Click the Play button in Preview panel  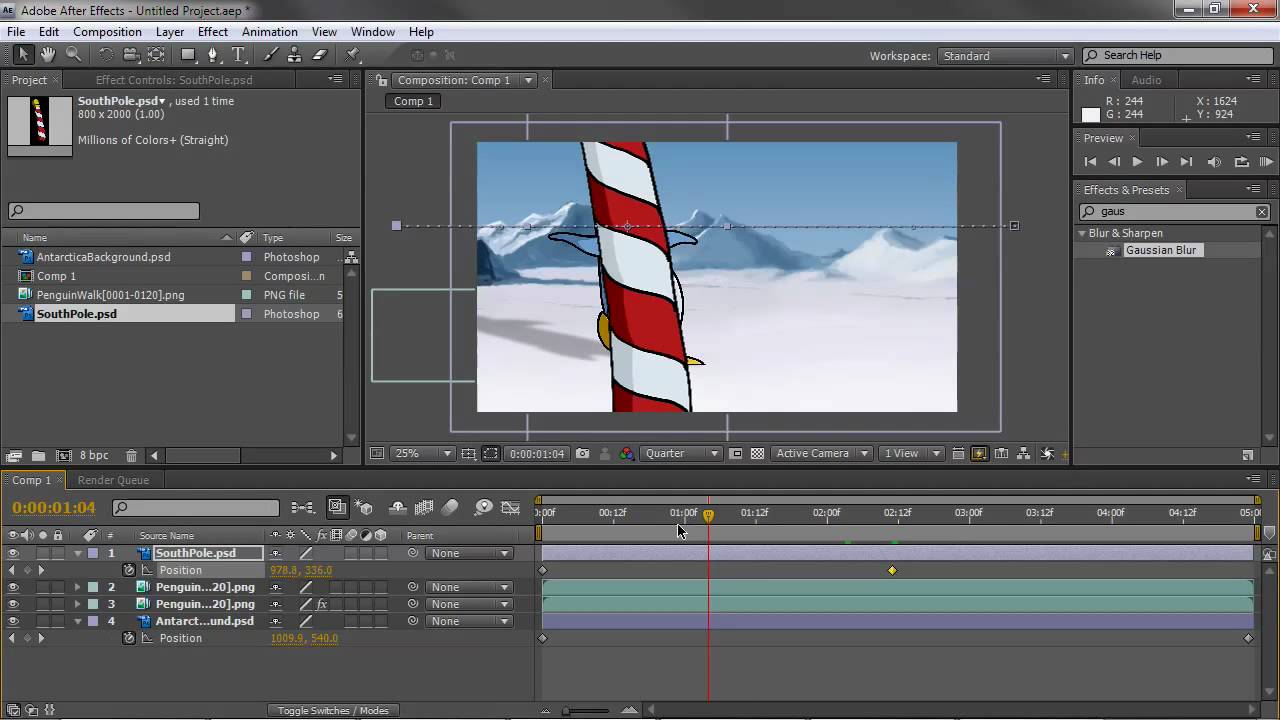pyautogui.click(x=1137, y=162)
